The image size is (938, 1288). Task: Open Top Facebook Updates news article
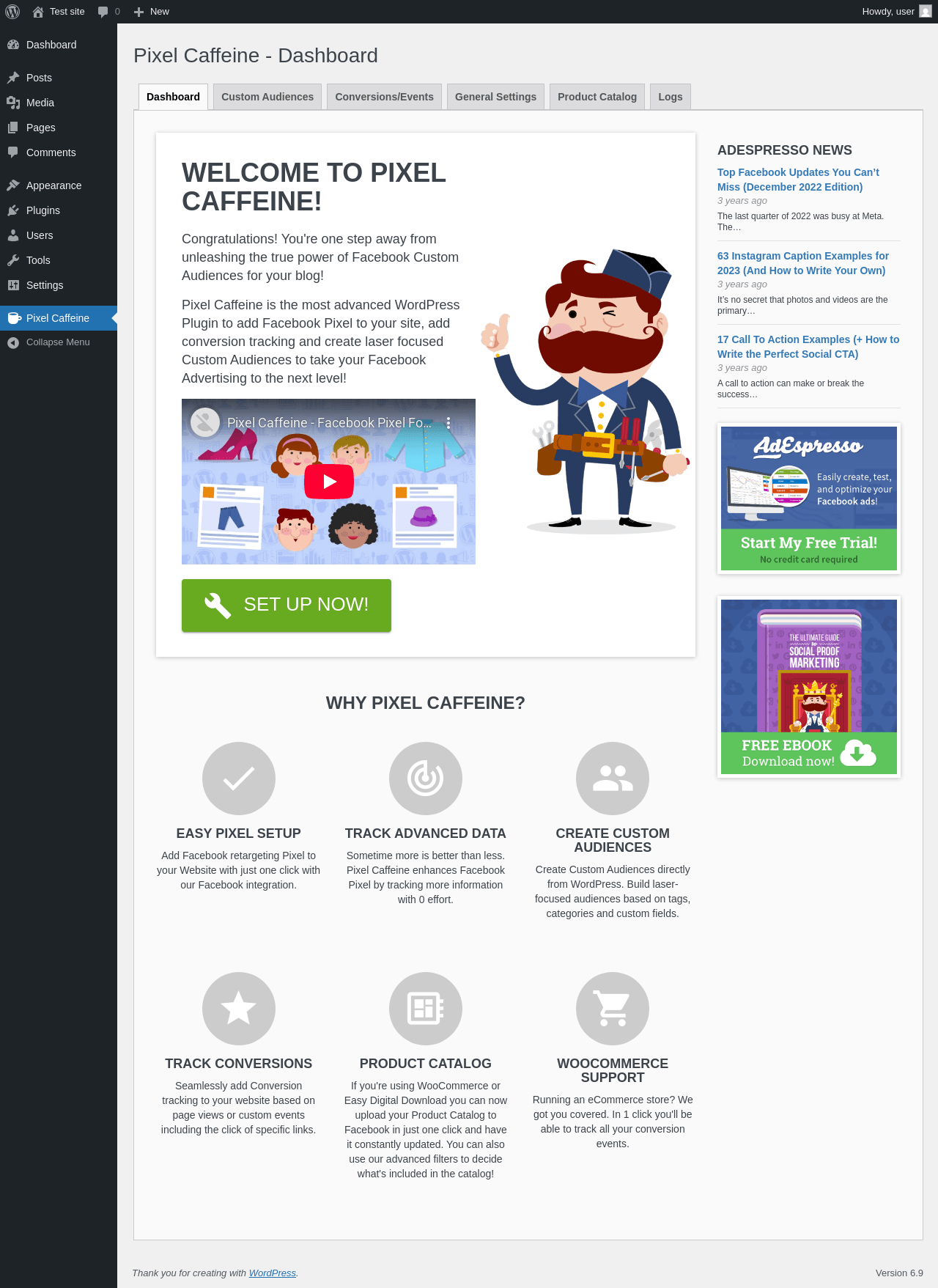tap(798, 180)
